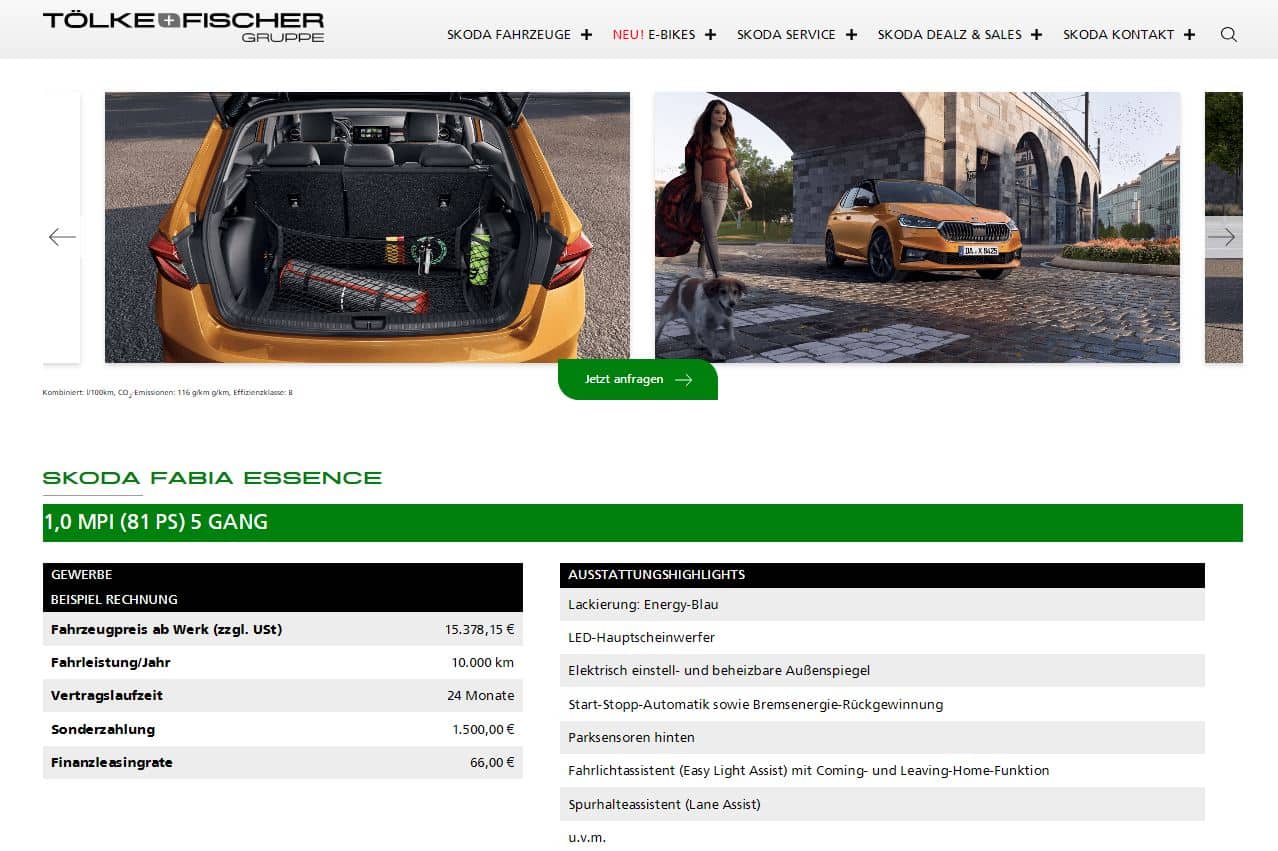Click the Elektrisch einstell- und beheizbare Außenspiegel row
The image size is (1278, 851).
point(882,671)
